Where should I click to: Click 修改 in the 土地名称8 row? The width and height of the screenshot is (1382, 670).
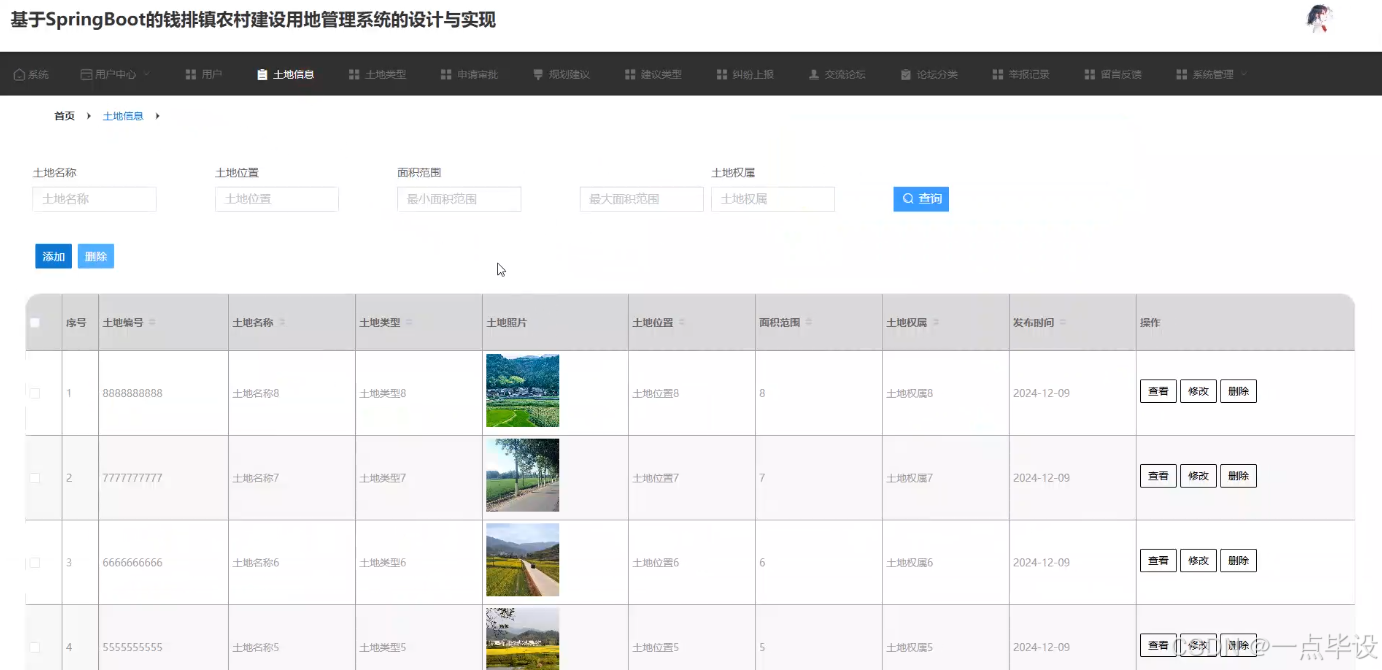(x=1198, y=391)
